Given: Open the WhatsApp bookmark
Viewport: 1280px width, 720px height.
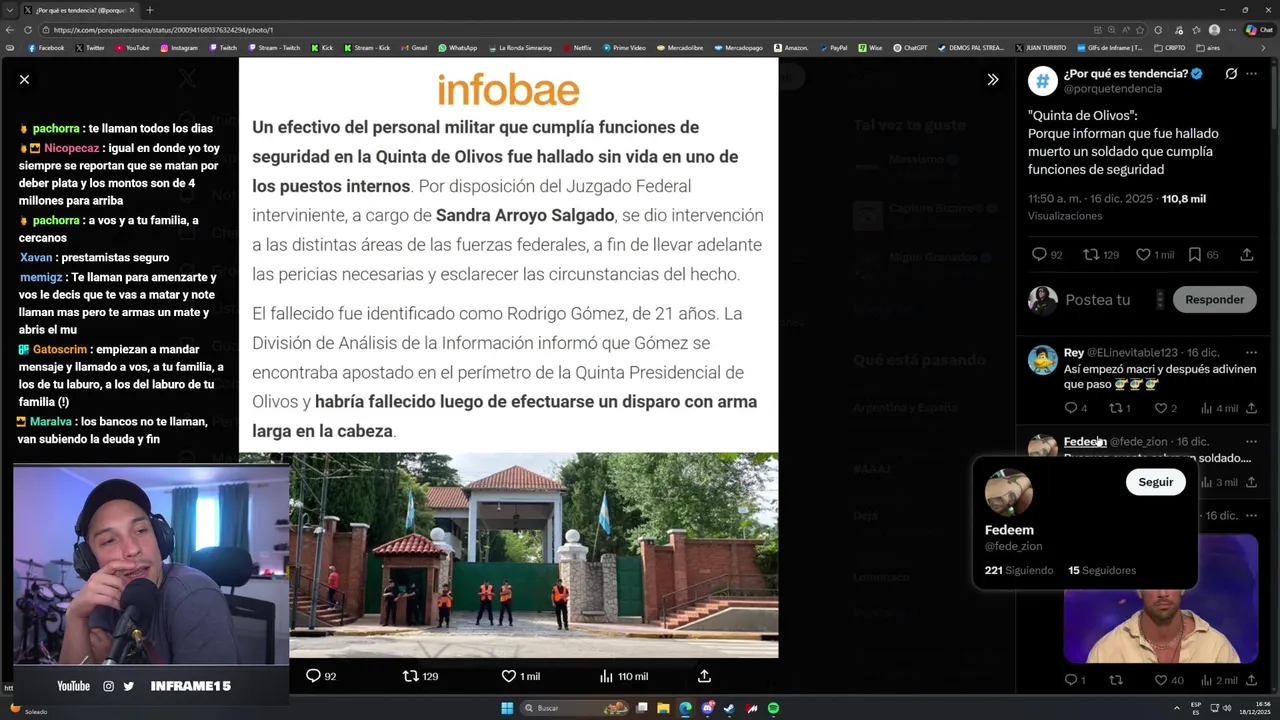Looking at the screenshot, I should (x=457, y=48).
